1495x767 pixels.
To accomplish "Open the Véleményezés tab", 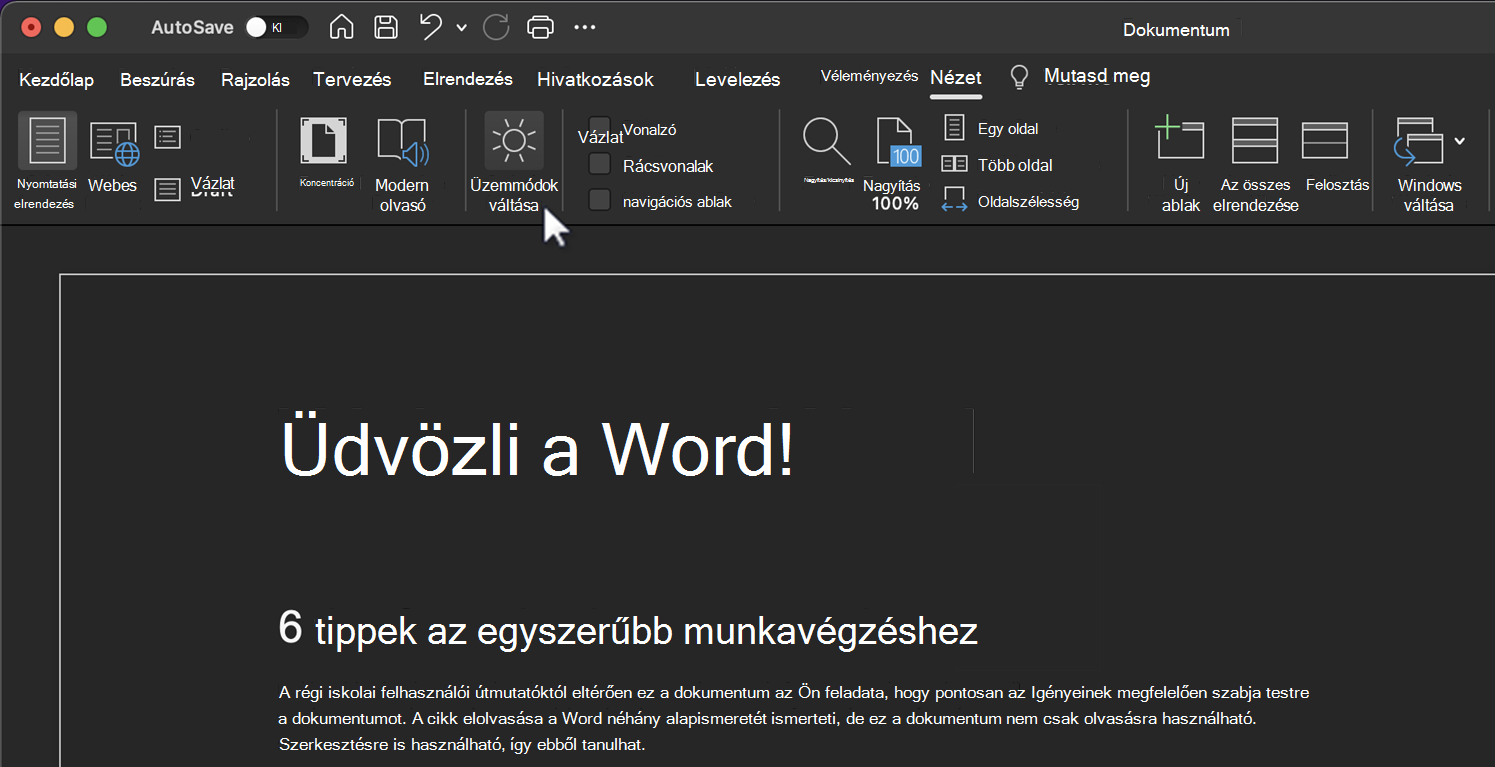I will click(869, 76).
